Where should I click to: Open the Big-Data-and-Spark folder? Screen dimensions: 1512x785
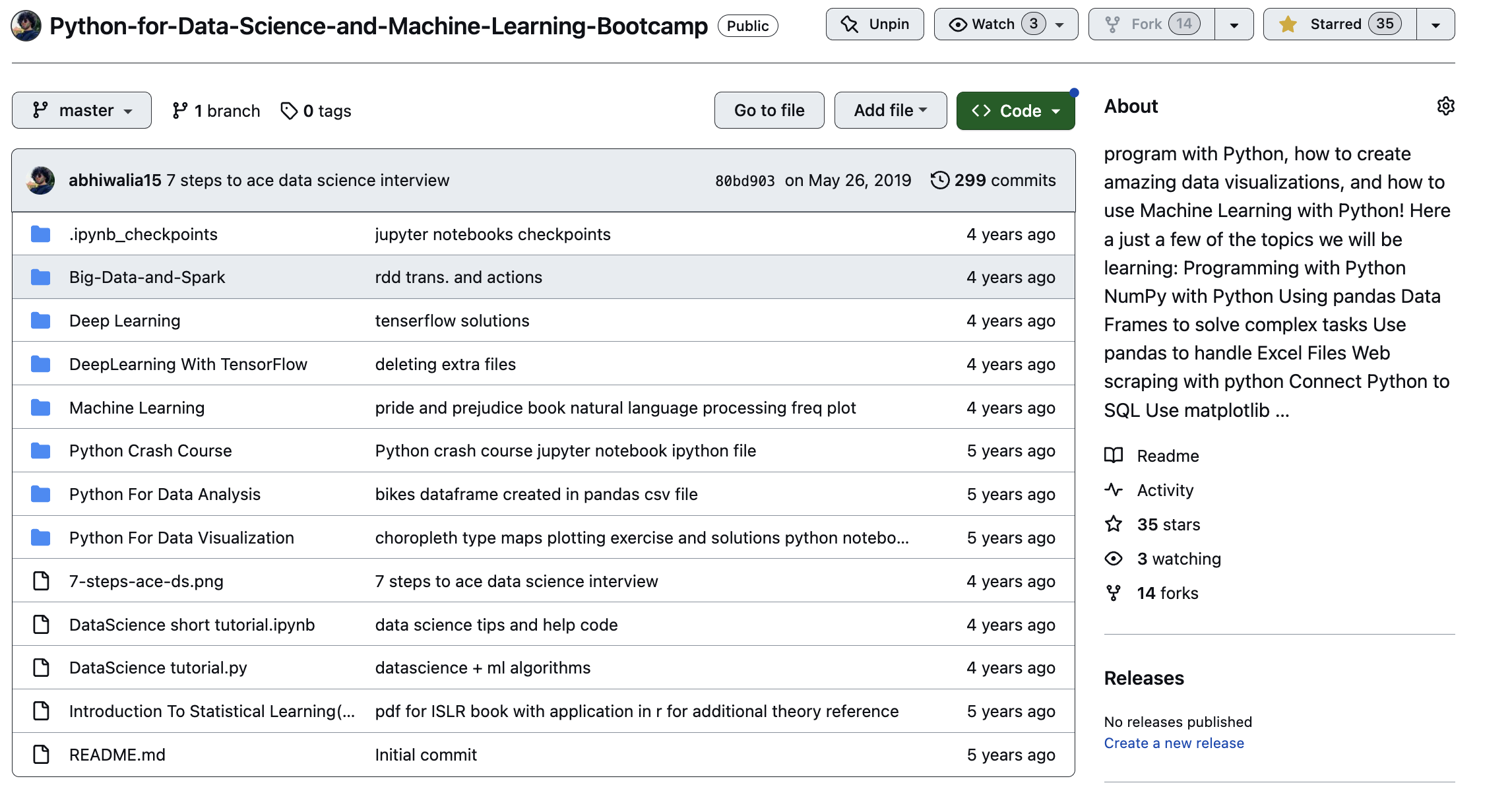tap(147, 277)
